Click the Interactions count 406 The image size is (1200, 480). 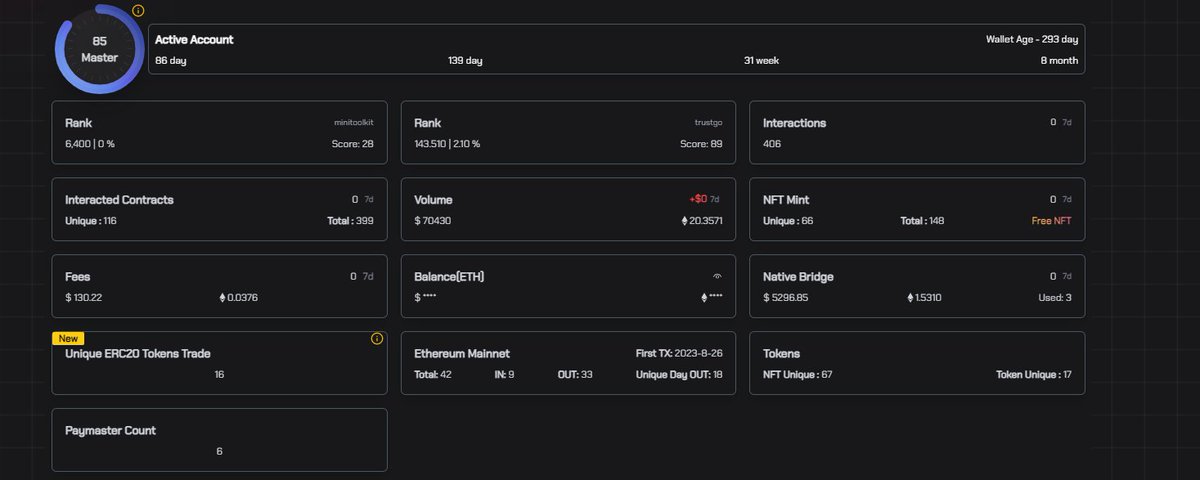(x=772, y=144)
